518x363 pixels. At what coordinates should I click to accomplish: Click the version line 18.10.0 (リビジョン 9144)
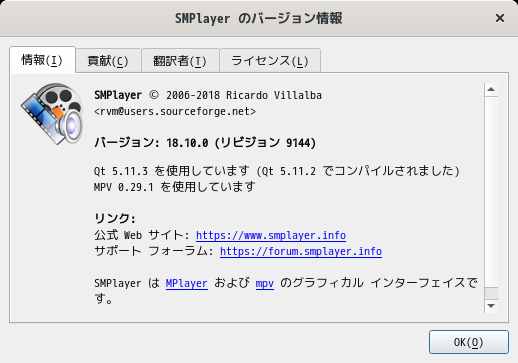205,143
